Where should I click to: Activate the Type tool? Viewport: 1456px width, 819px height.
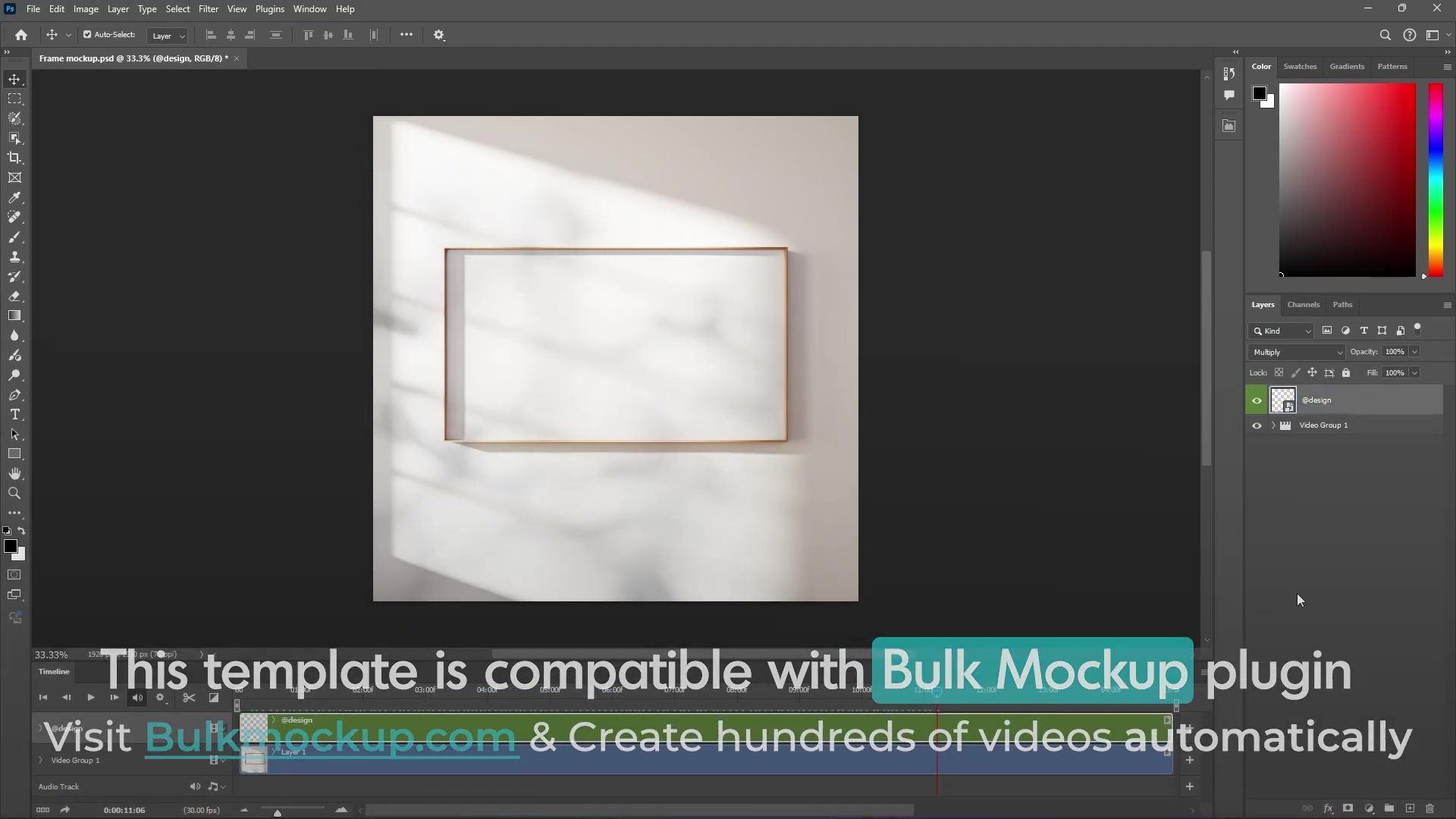click(14, 414)
